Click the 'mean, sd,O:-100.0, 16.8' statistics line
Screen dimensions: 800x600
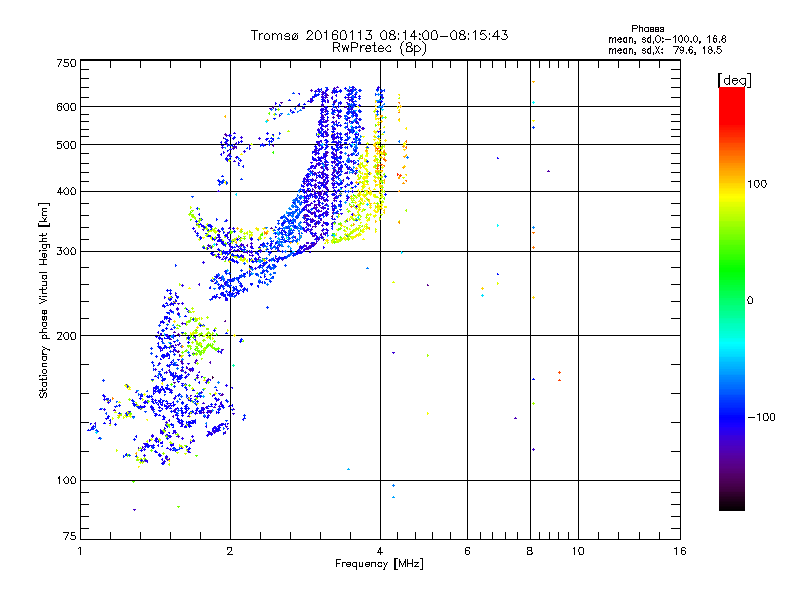coord(667,39)
